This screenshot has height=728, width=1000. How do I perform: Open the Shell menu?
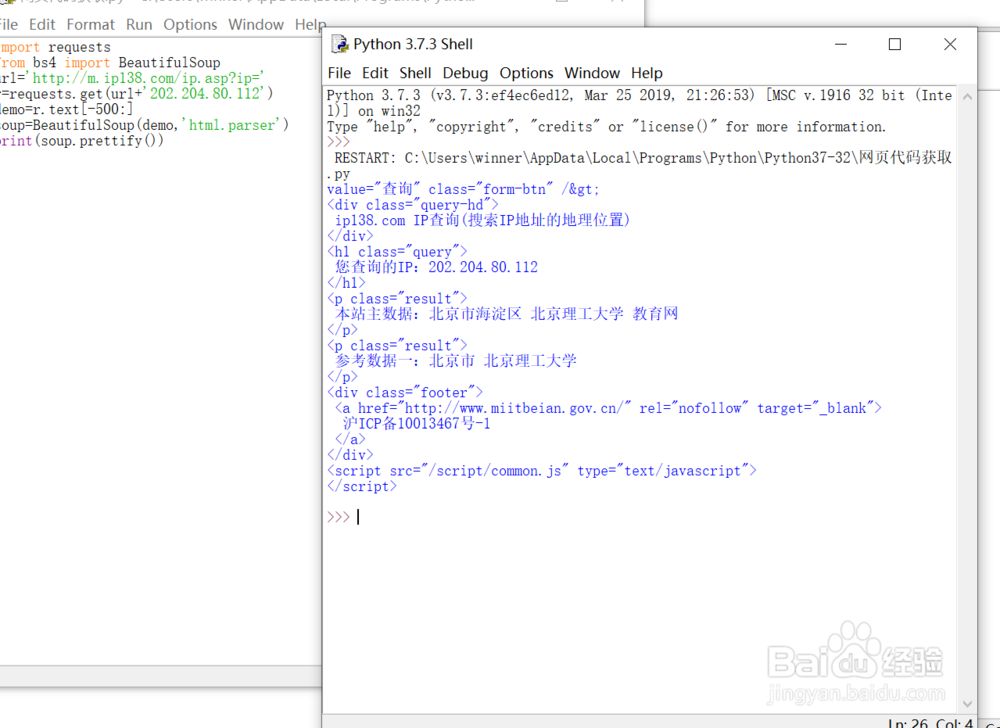click(x=415, y=73)
